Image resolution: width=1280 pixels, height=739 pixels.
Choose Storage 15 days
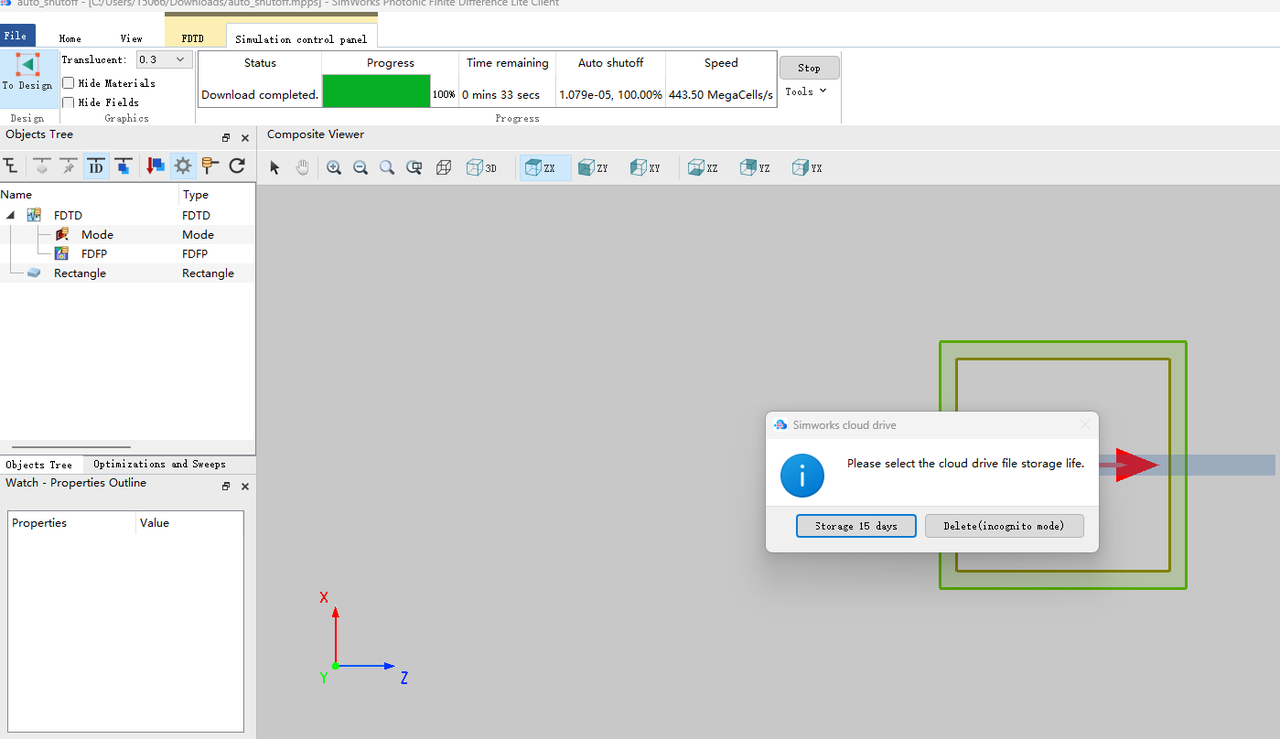tap(856, 526)
